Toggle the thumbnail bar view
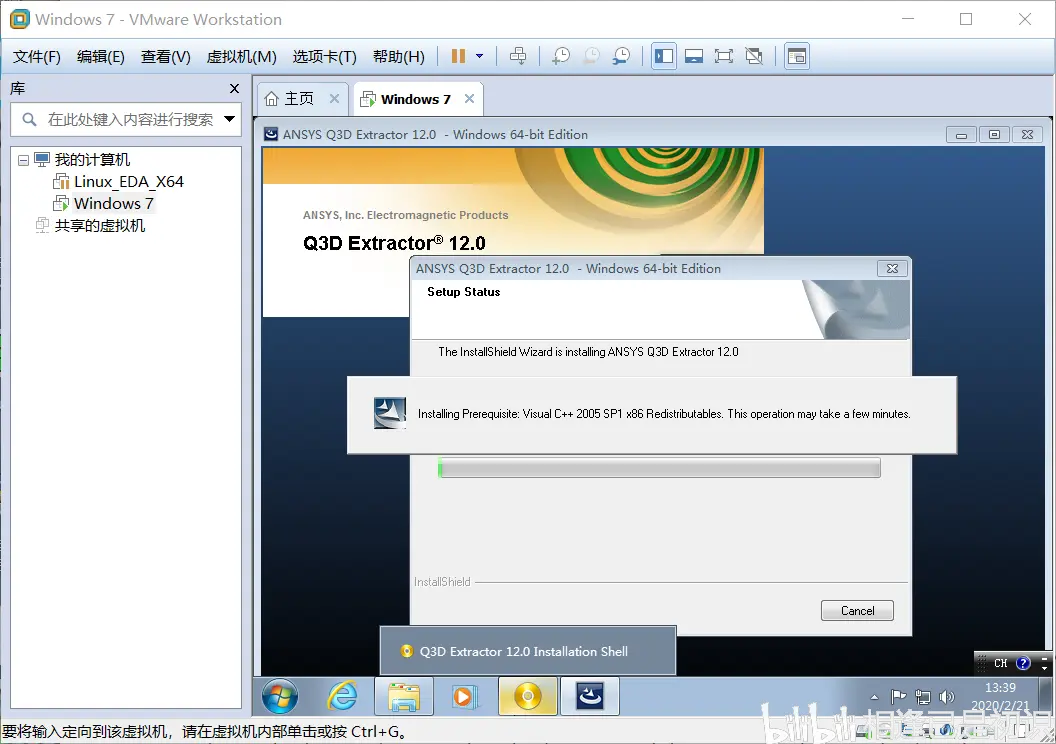The image size is (1056, 744). pyautogui.click(x=694, y=57)
